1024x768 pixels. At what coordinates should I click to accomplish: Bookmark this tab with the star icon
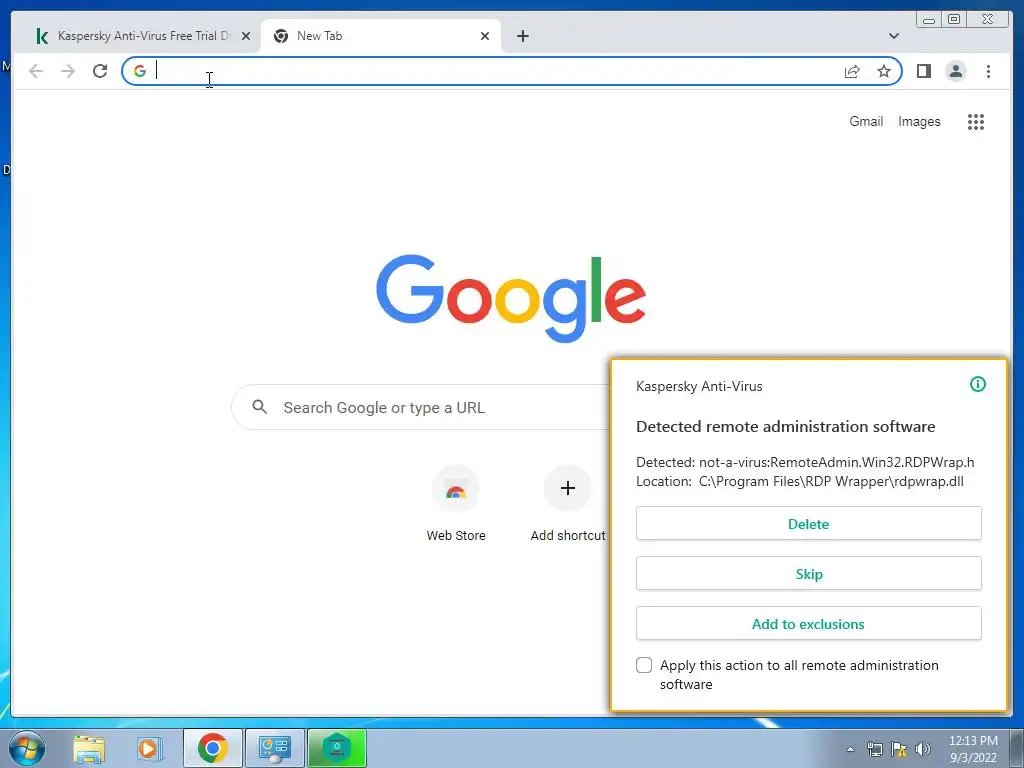pyautogui.click(x=884, y=71)
